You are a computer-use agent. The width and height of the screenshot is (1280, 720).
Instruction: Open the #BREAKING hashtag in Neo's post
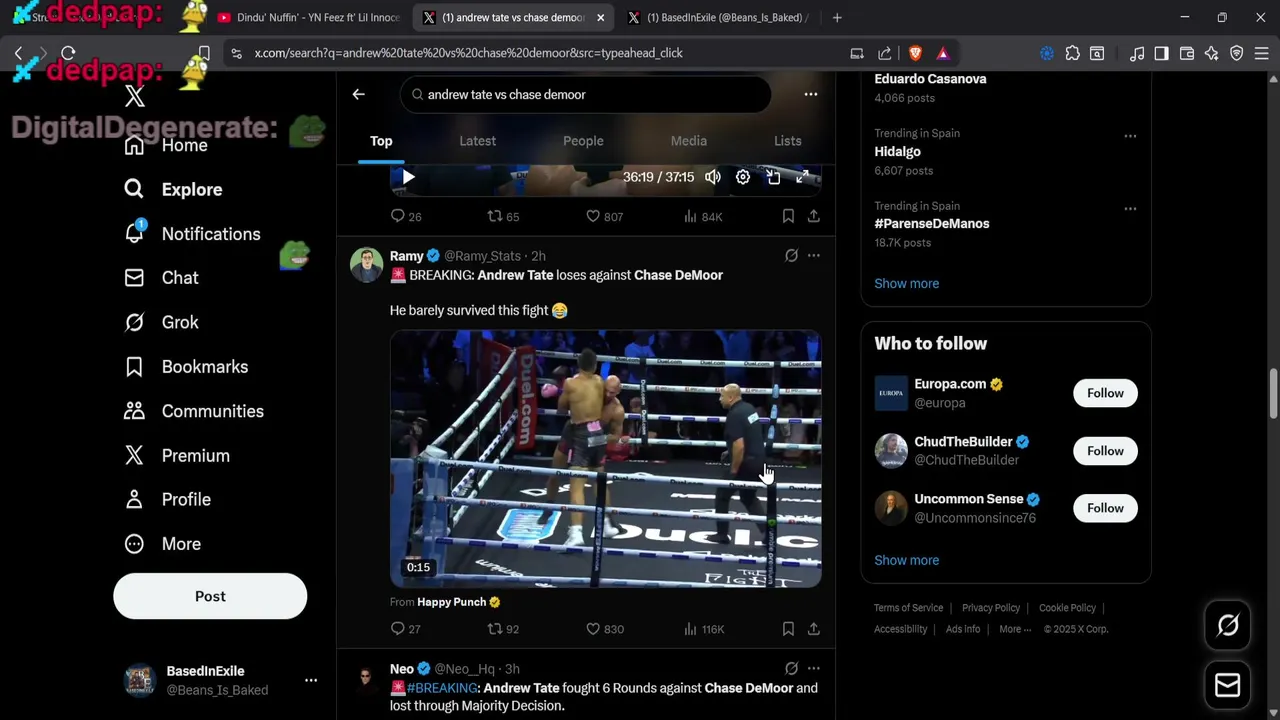pos(442,688)
